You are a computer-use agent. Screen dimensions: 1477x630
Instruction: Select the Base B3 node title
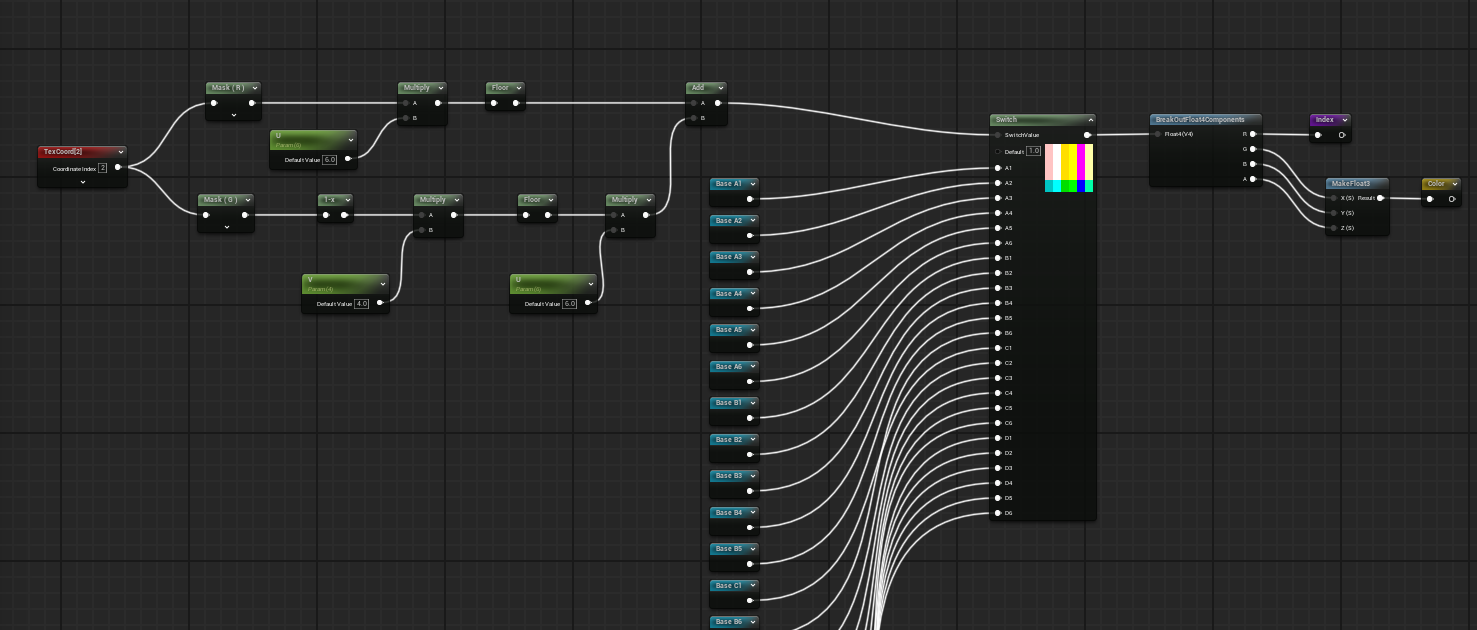[x=729, y=476]
